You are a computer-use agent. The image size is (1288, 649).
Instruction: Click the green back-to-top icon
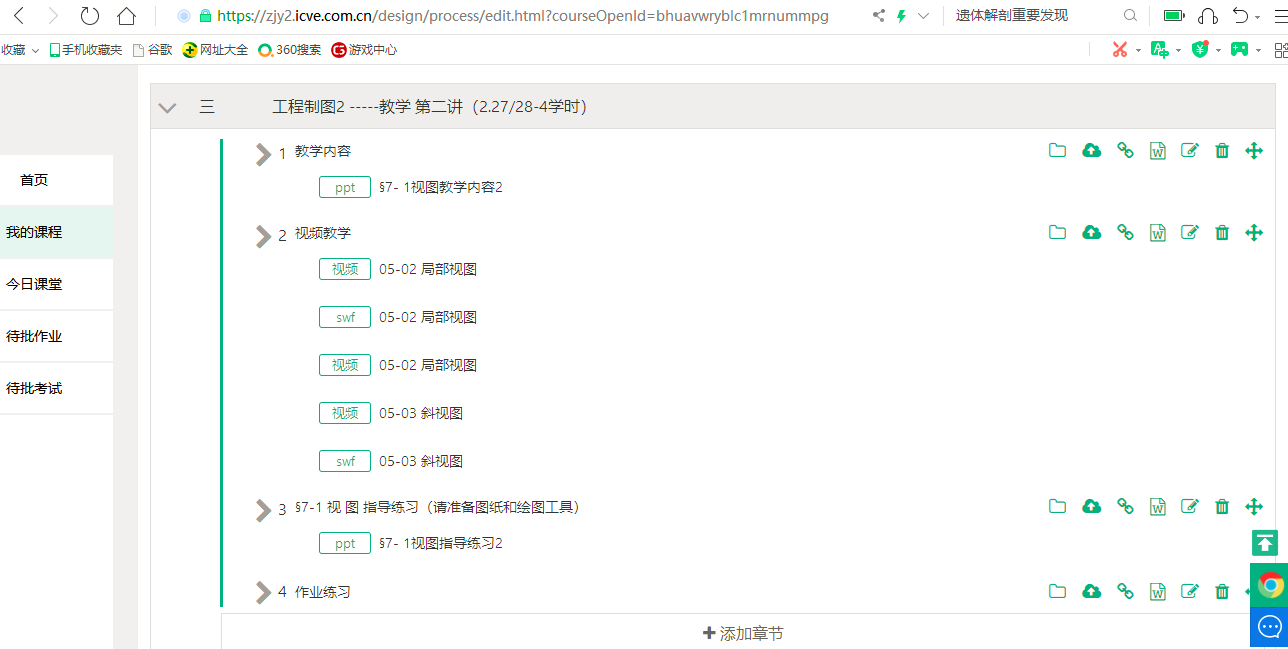tap(1265, 543)
